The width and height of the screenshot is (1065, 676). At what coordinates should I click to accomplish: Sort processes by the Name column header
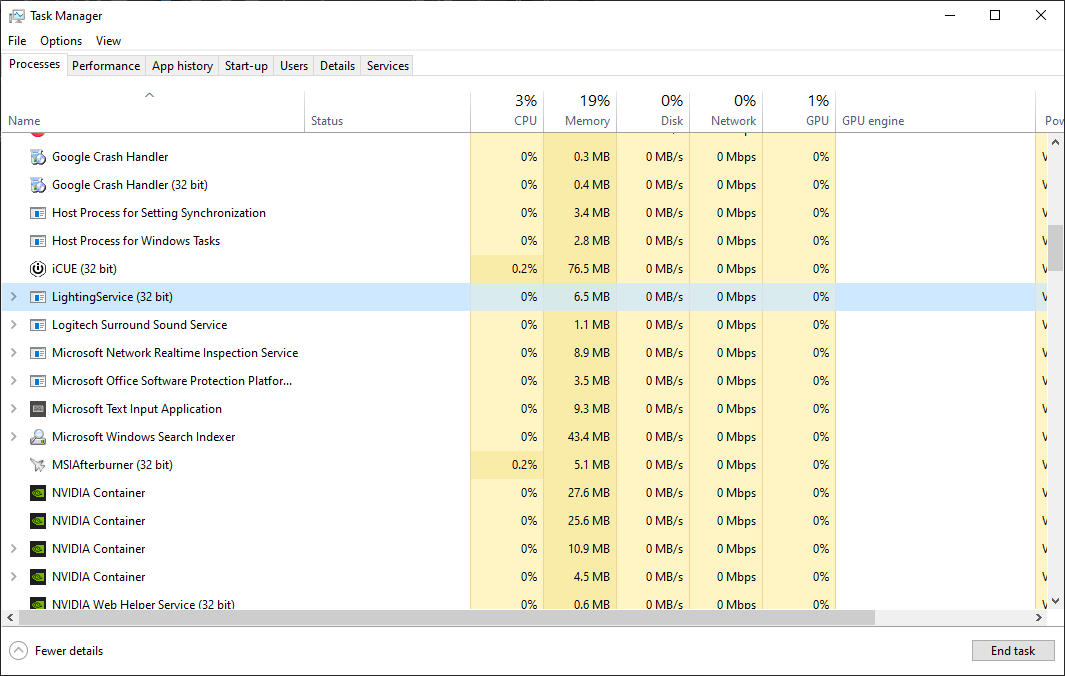[153, 111]
